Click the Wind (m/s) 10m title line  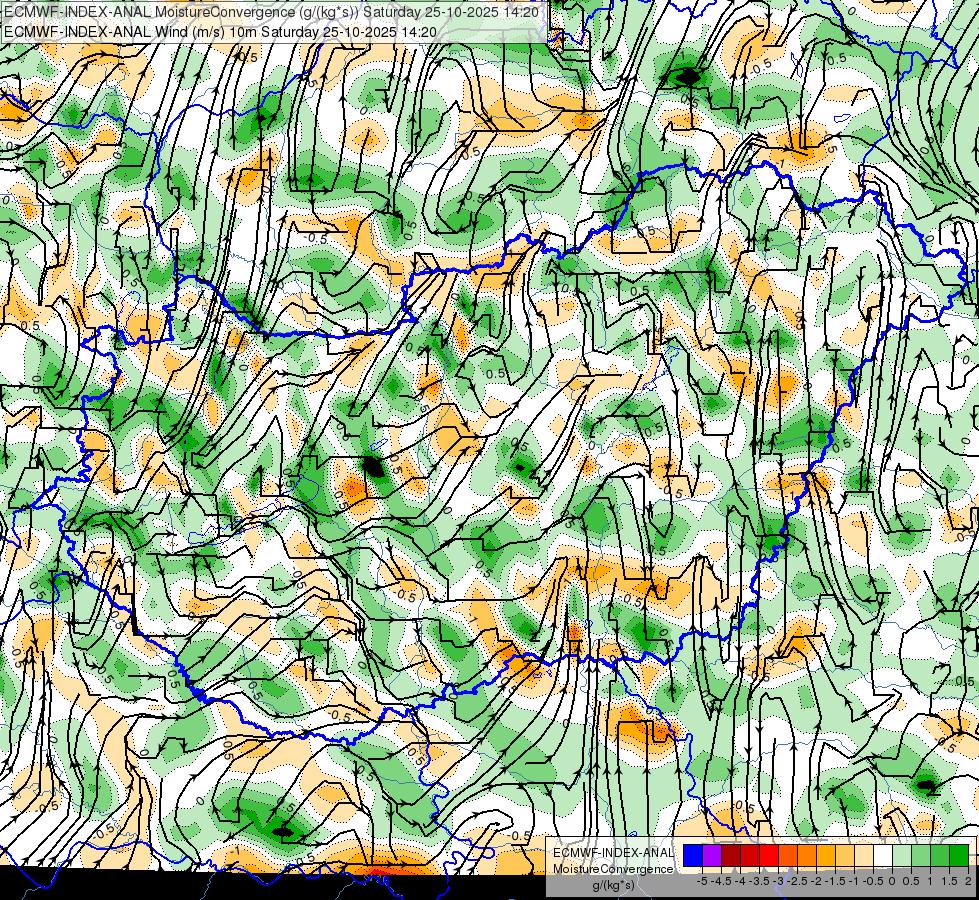220,31
